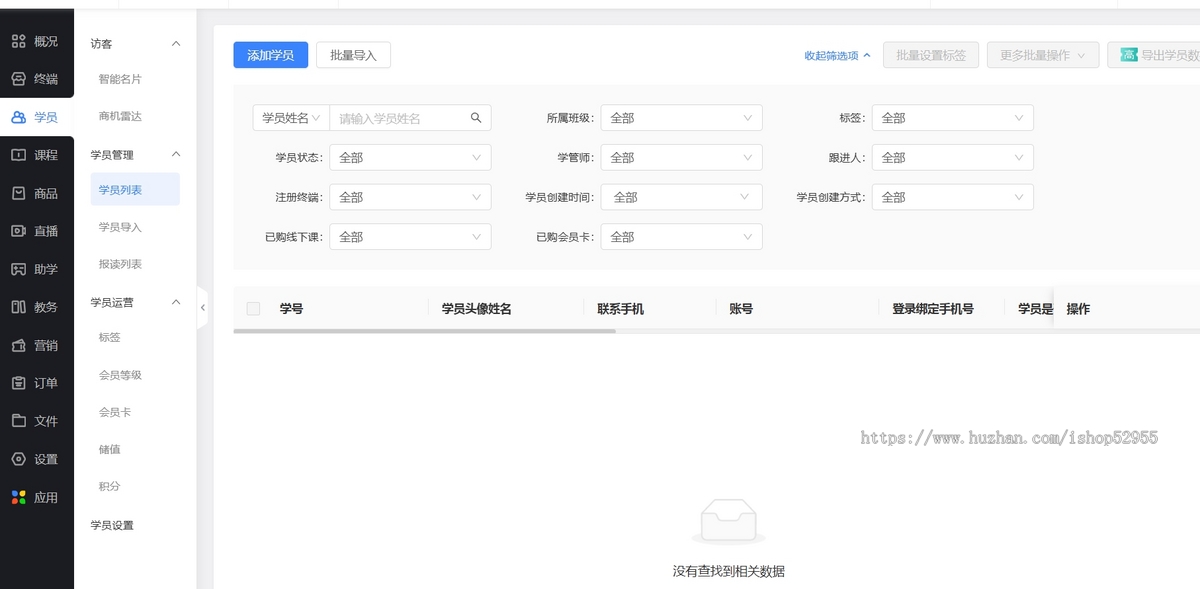Open the 设置 settings gear icon
The width and height of the screenshot is (1200, 589).
click(18, 459)
